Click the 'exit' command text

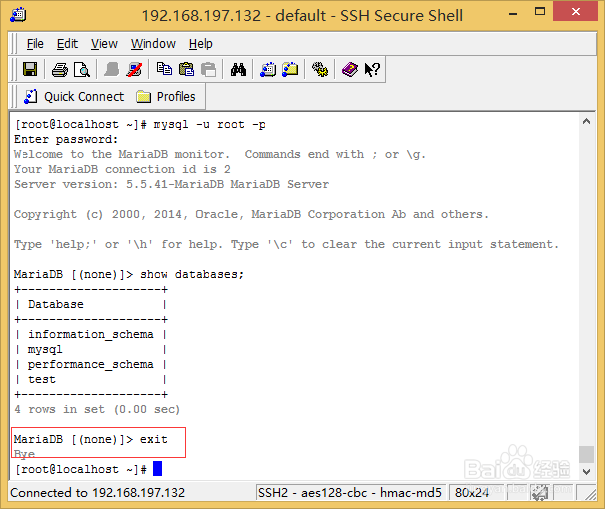pos(154,439)
